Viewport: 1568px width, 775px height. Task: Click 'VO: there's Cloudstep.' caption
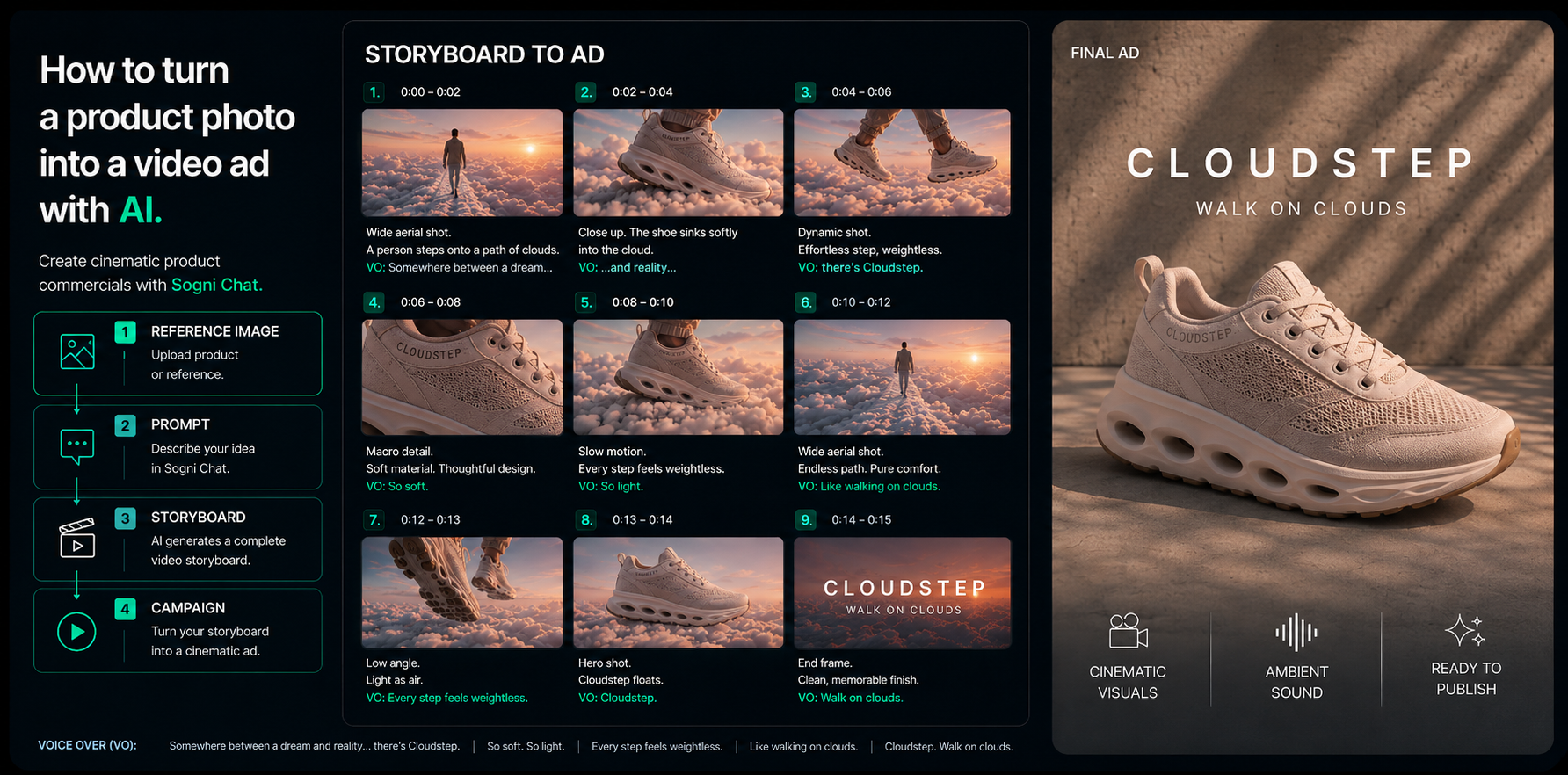click(860, 268)
